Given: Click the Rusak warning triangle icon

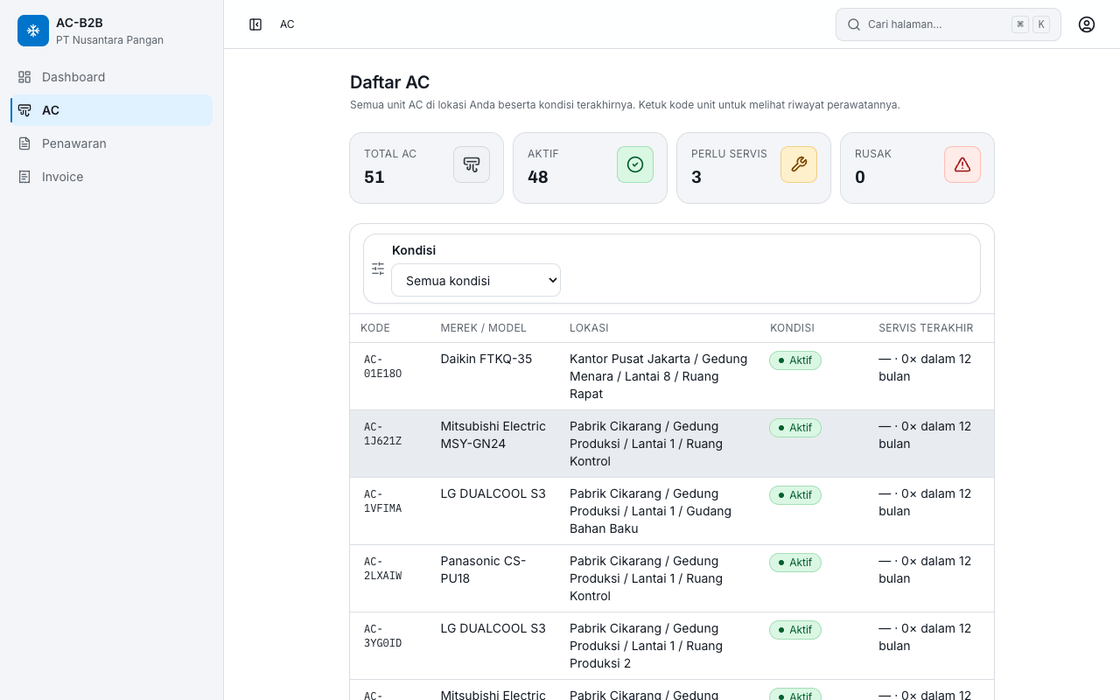Looking at the screenshot, I should point(962,164).
